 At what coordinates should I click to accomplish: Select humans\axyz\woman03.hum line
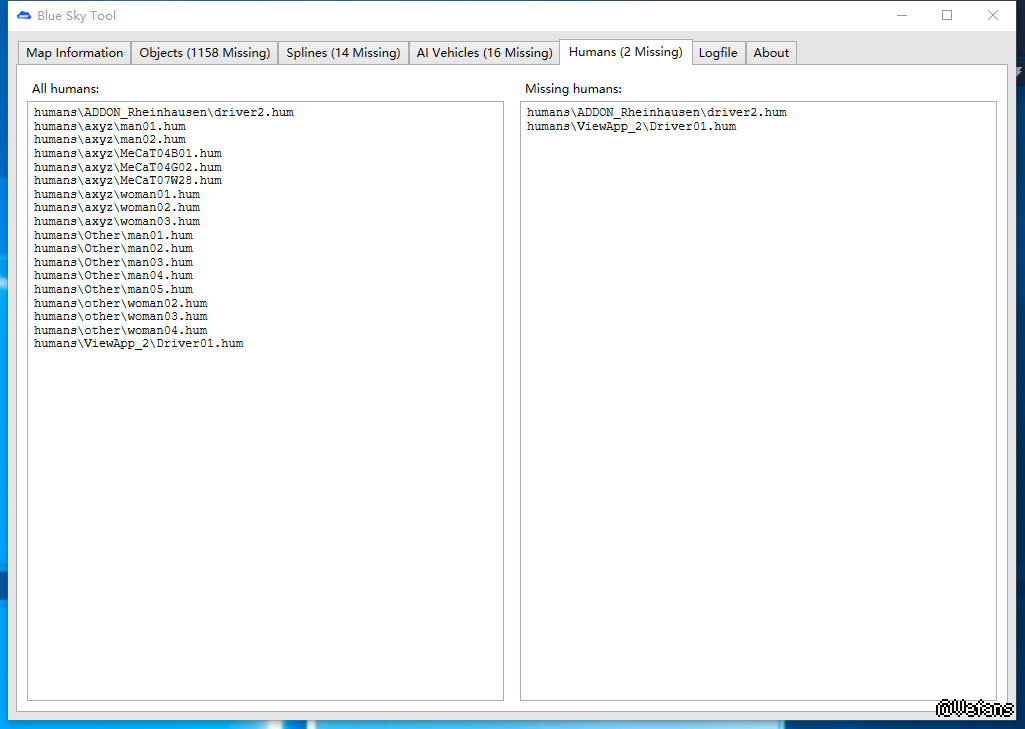pyautogui.click(x=116, y=222)
